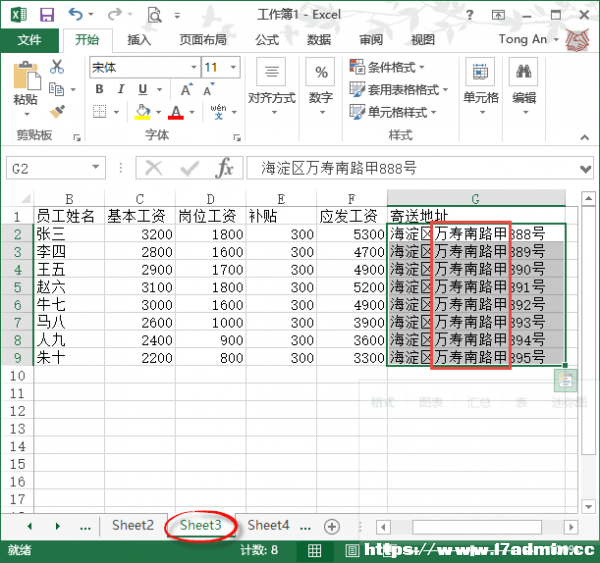Select row 5 header

(17, 287)
